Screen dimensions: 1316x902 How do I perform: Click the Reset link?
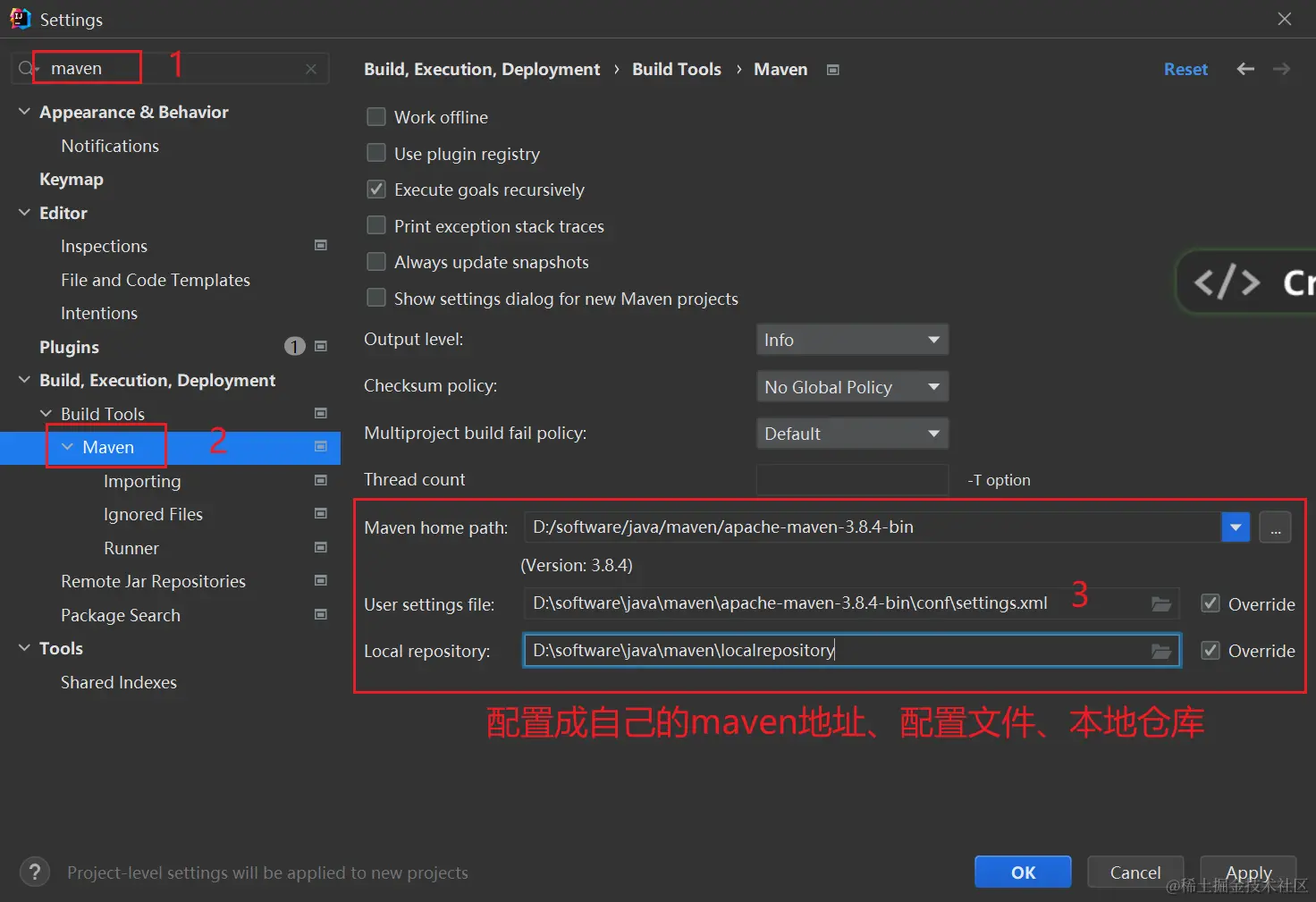(1185, 69)
